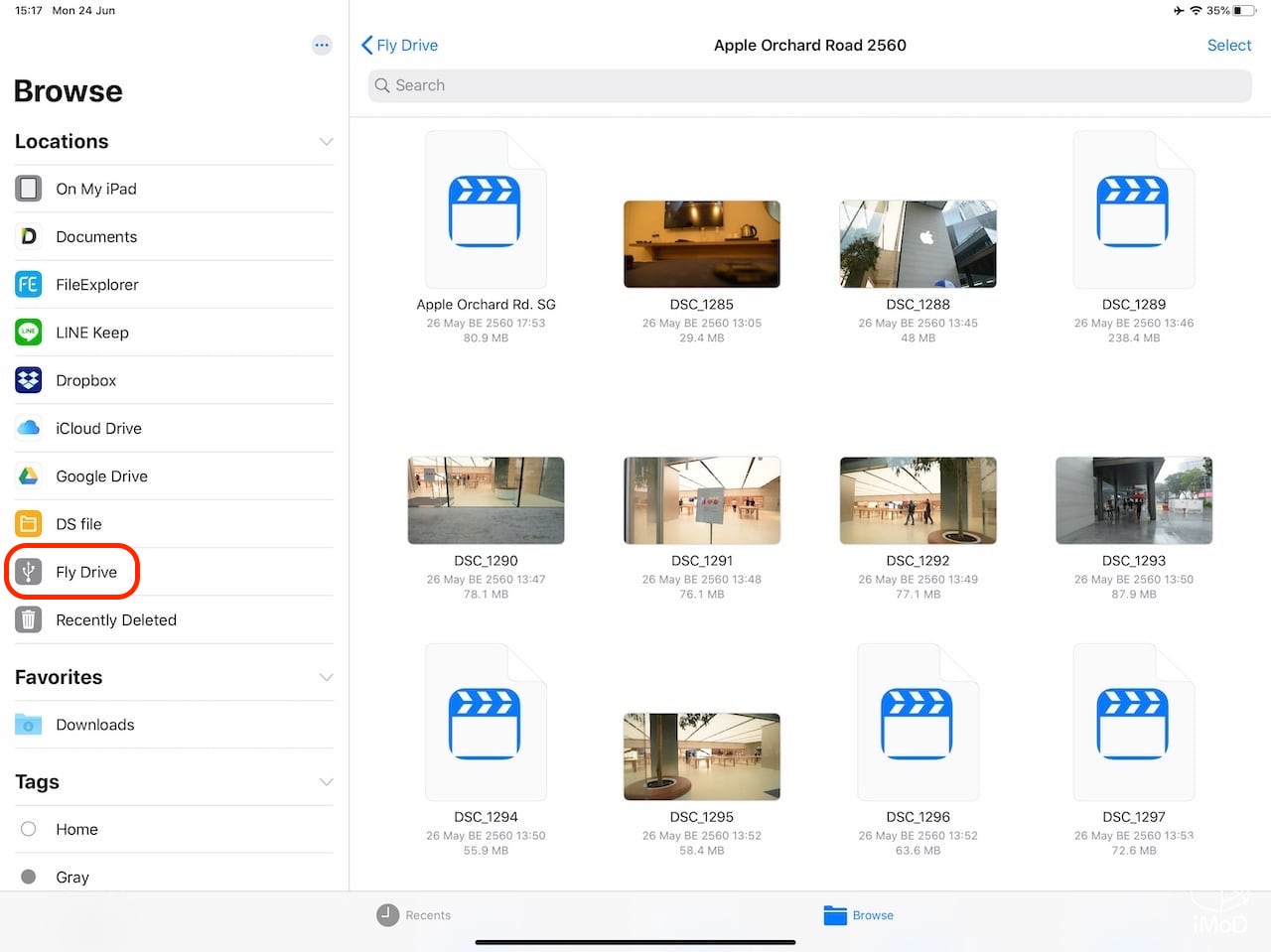Open the DS file location

pyautogui.click(x=79, y=523)
